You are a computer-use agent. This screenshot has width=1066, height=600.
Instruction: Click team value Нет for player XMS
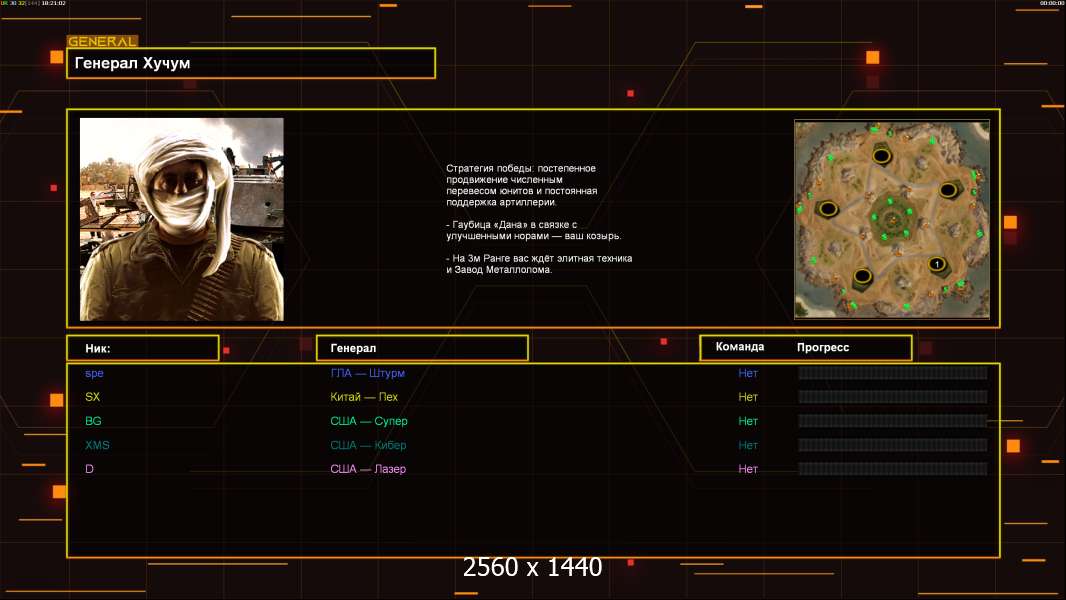pyautogui.click(x=748, y=445)
